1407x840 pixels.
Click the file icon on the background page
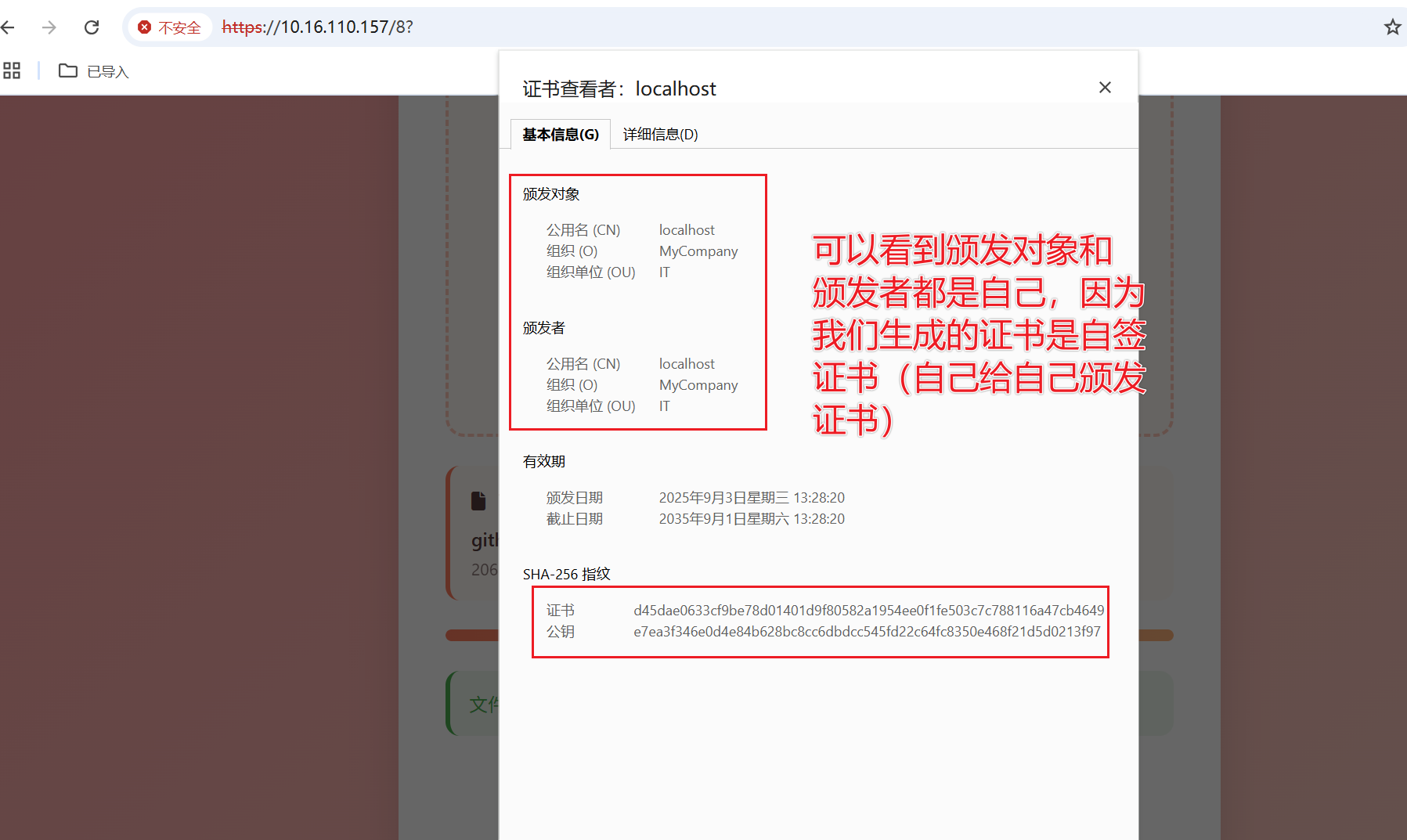(x=478, y=501)
